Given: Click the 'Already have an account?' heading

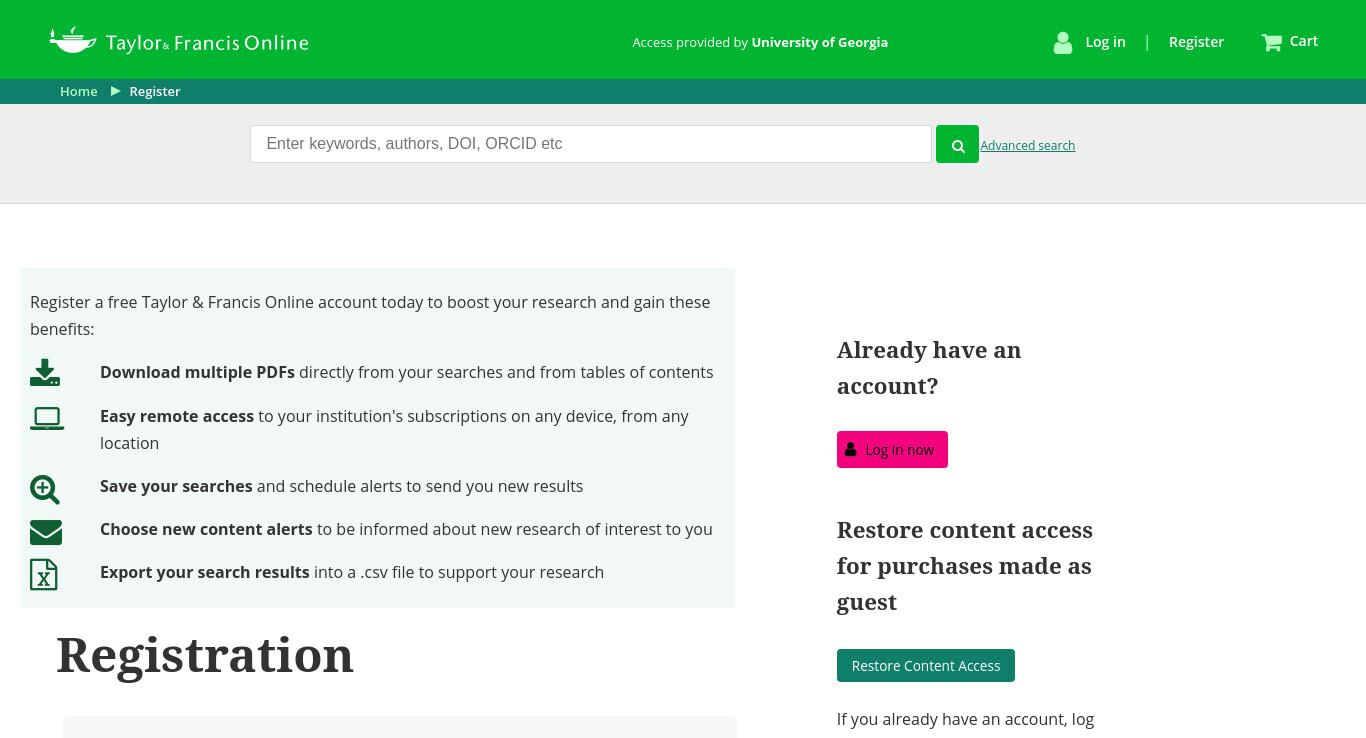Looking at the screenshot, I should pos(929,368).
